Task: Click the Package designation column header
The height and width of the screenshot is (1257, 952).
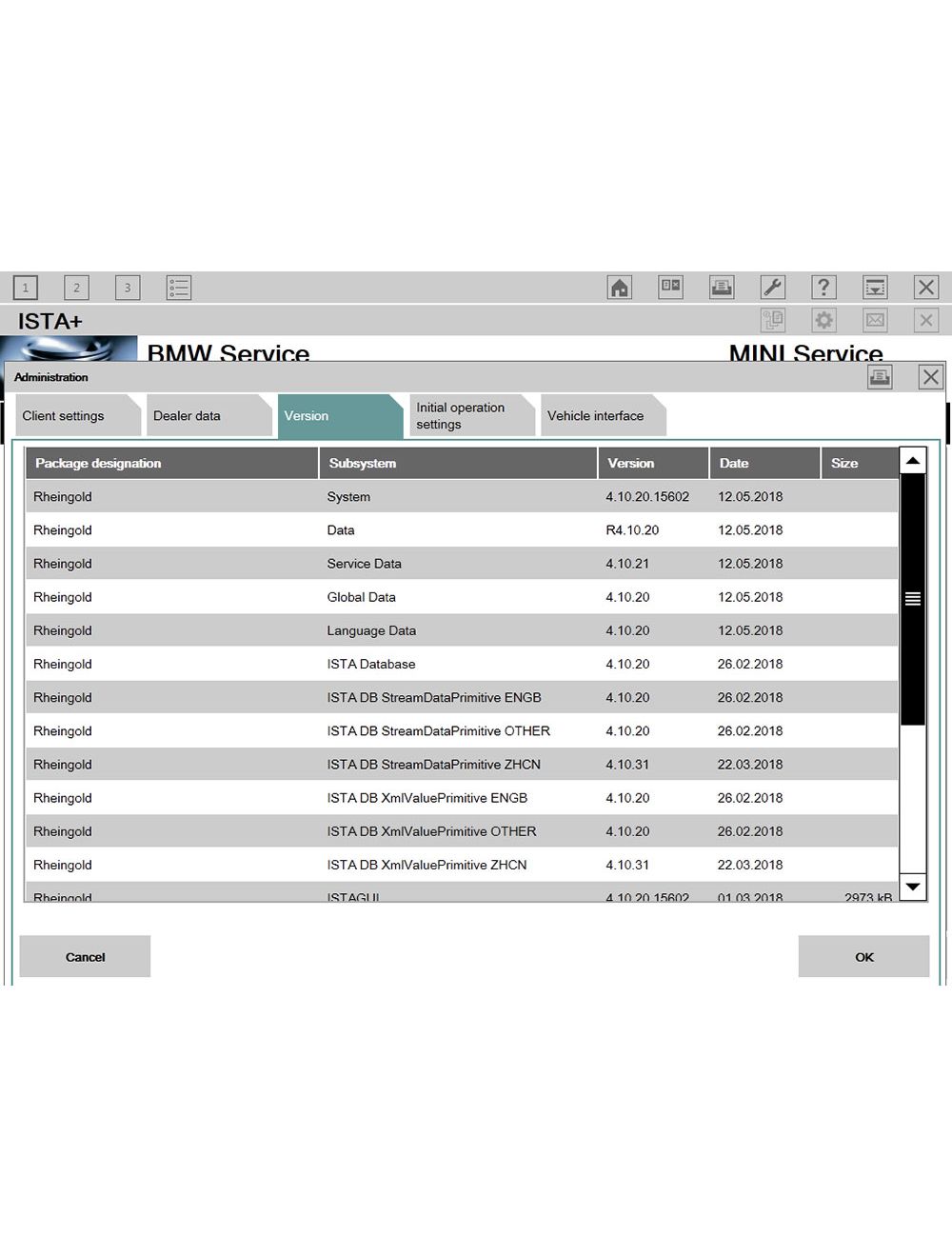Action: 171,463
